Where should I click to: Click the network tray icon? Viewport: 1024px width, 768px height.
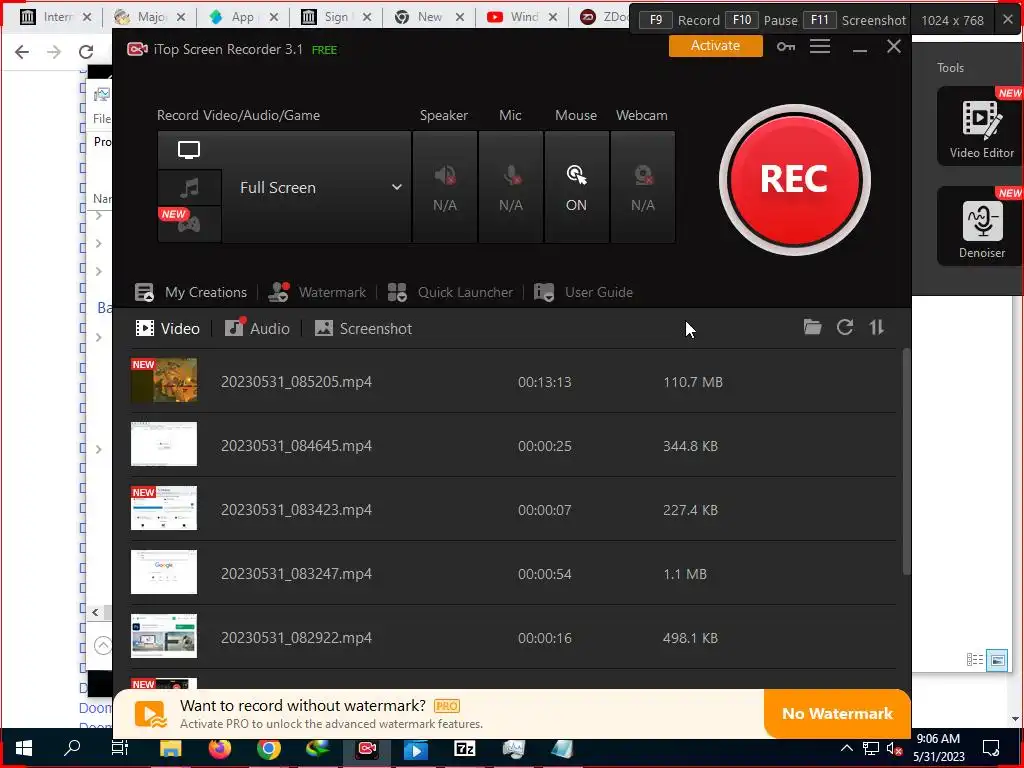871,748
